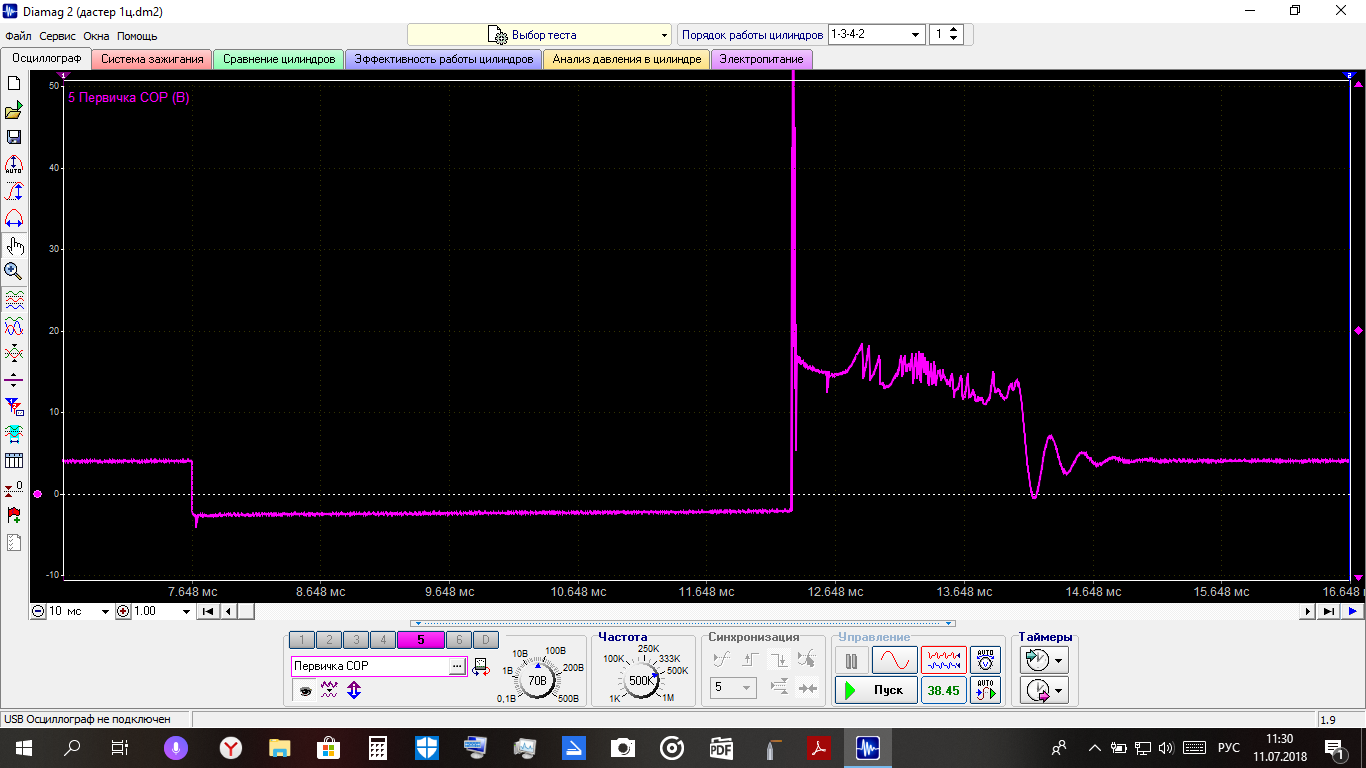Open the Окна menu
The height and width of the screenshot is (768, 1366).
click(97, 36)
